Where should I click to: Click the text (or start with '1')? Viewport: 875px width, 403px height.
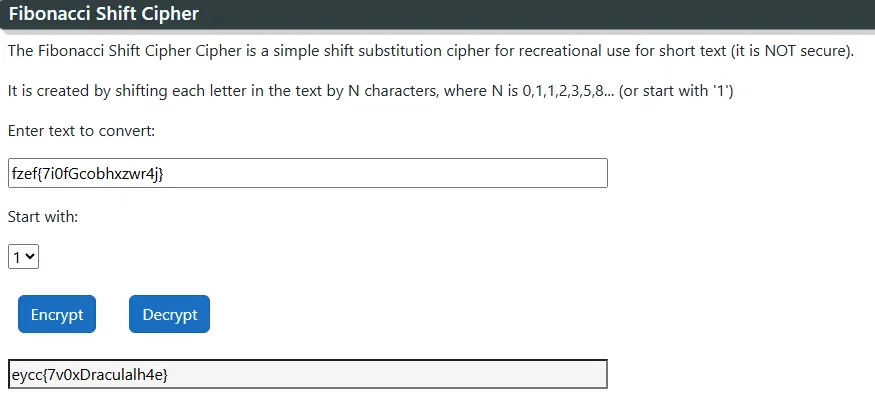click(x=676, y=91)
